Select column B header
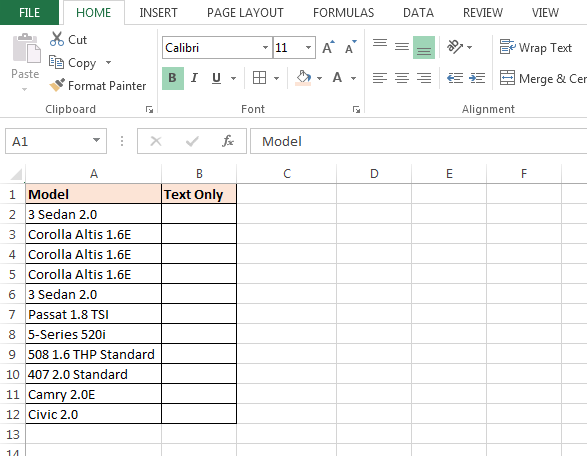Screen dimensions: 587x456 pos(199,174)
